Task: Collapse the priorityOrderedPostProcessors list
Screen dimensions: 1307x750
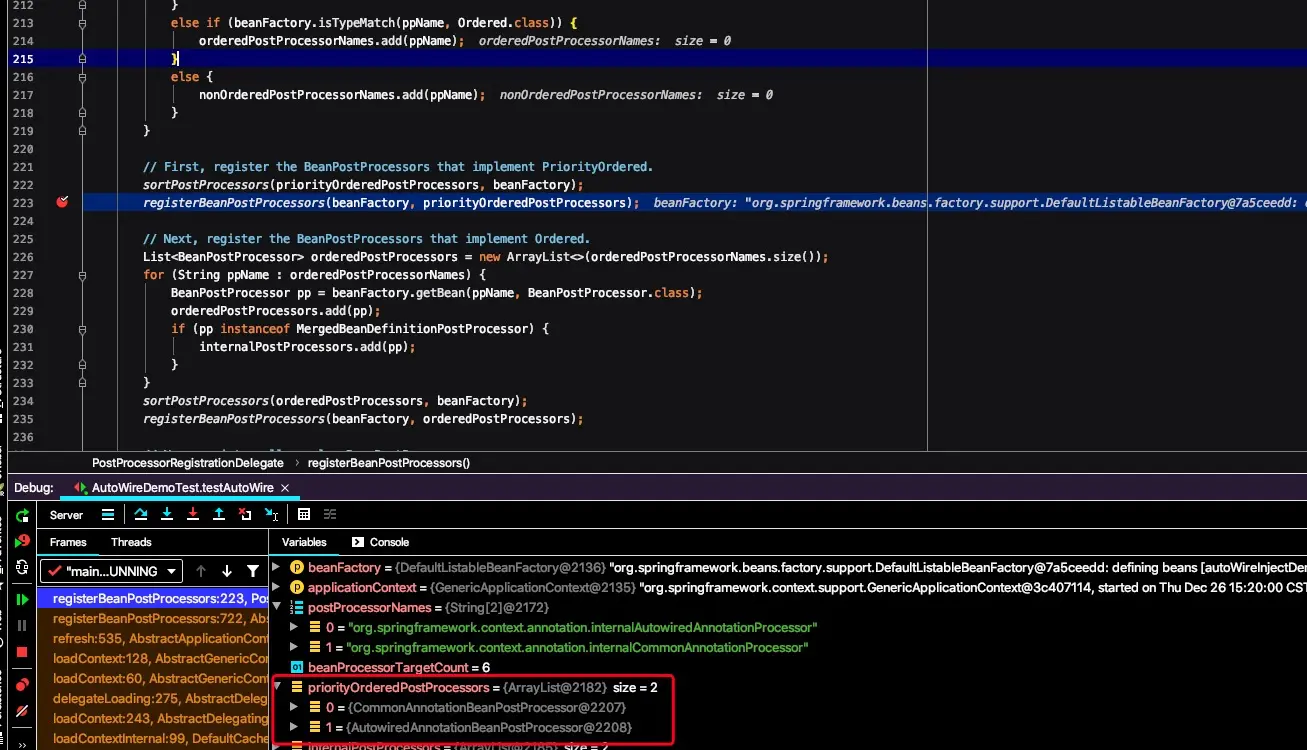Action: (279, 688)
